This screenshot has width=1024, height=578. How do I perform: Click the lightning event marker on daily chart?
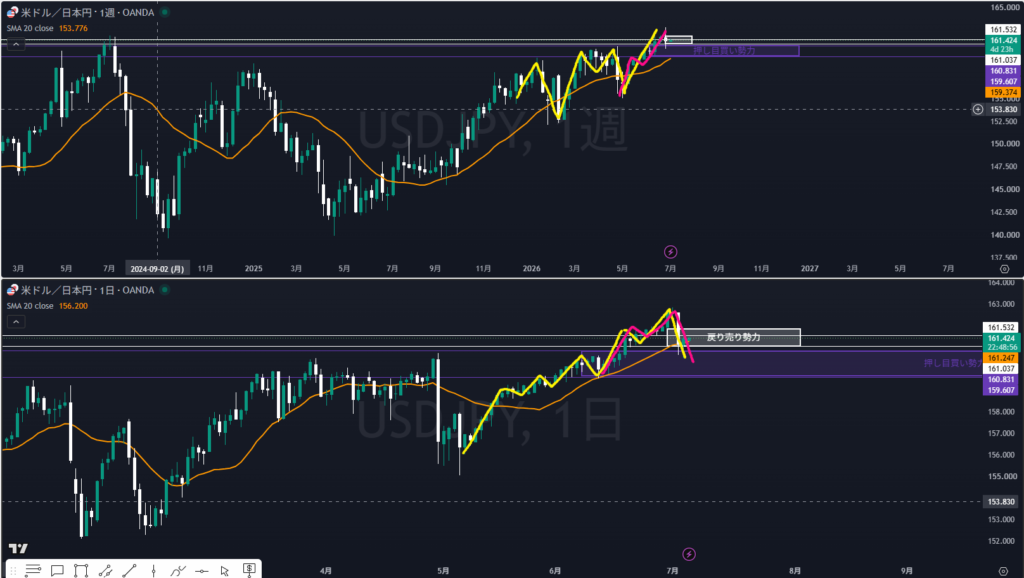[x=688, y=554]
